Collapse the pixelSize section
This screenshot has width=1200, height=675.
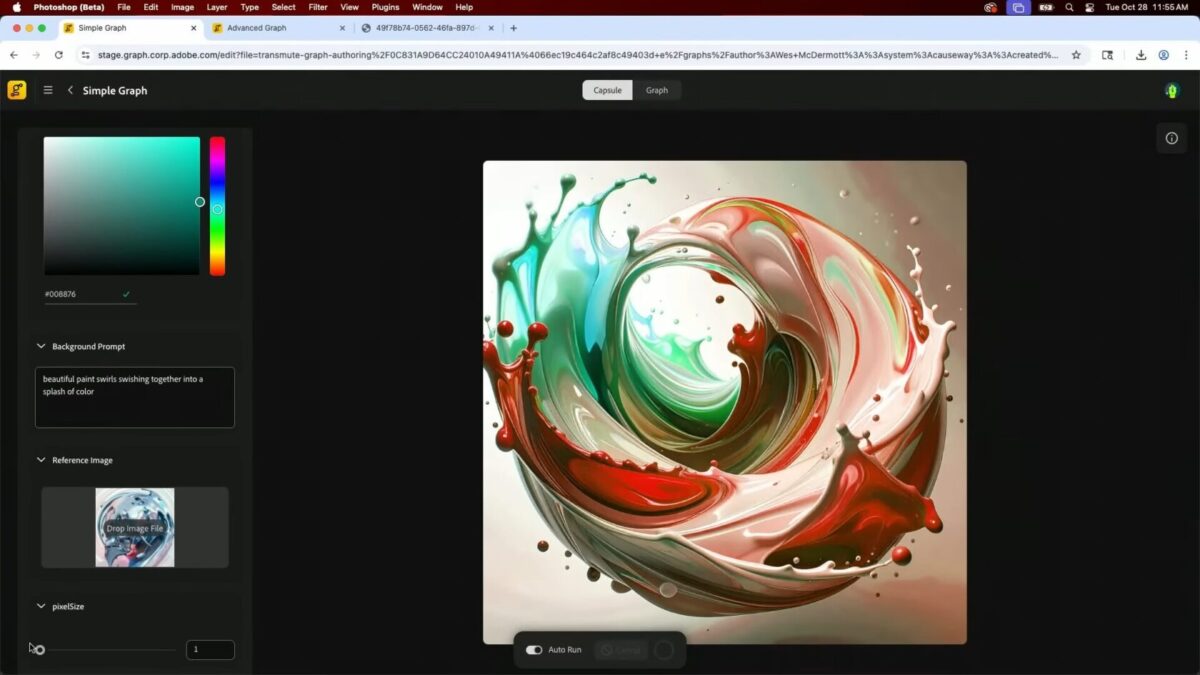coord(41,606)
